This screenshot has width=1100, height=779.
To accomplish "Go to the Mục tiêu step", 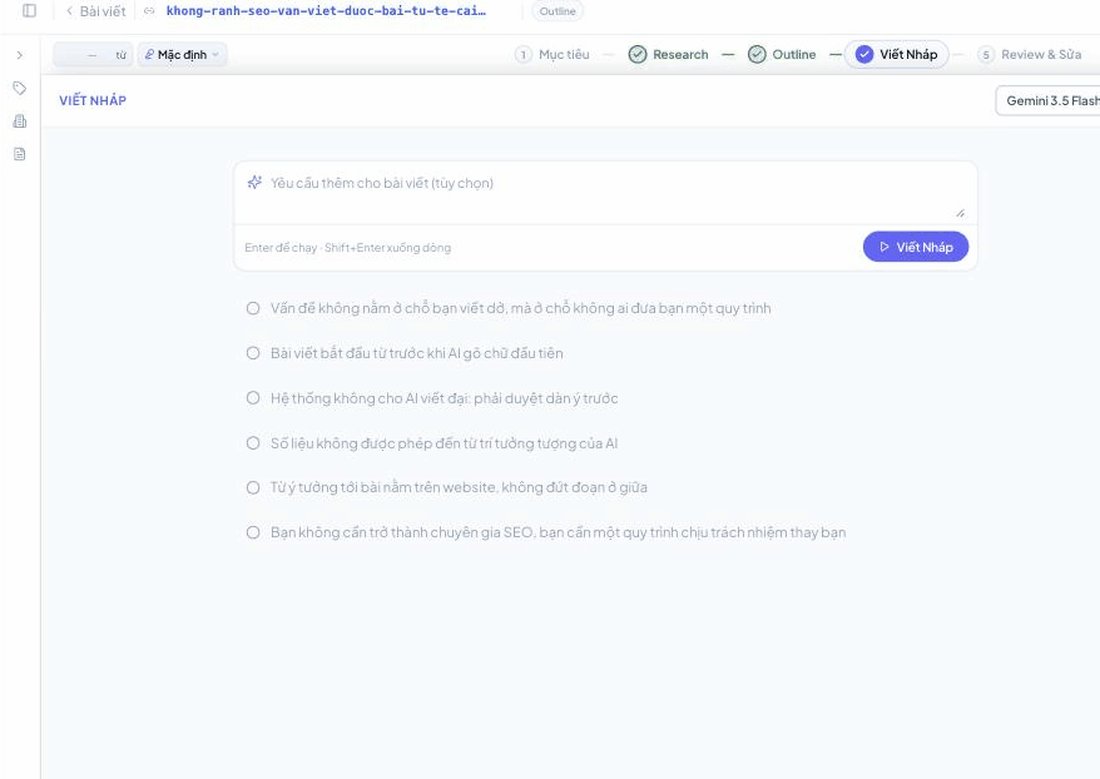I will tap(553, 54).
